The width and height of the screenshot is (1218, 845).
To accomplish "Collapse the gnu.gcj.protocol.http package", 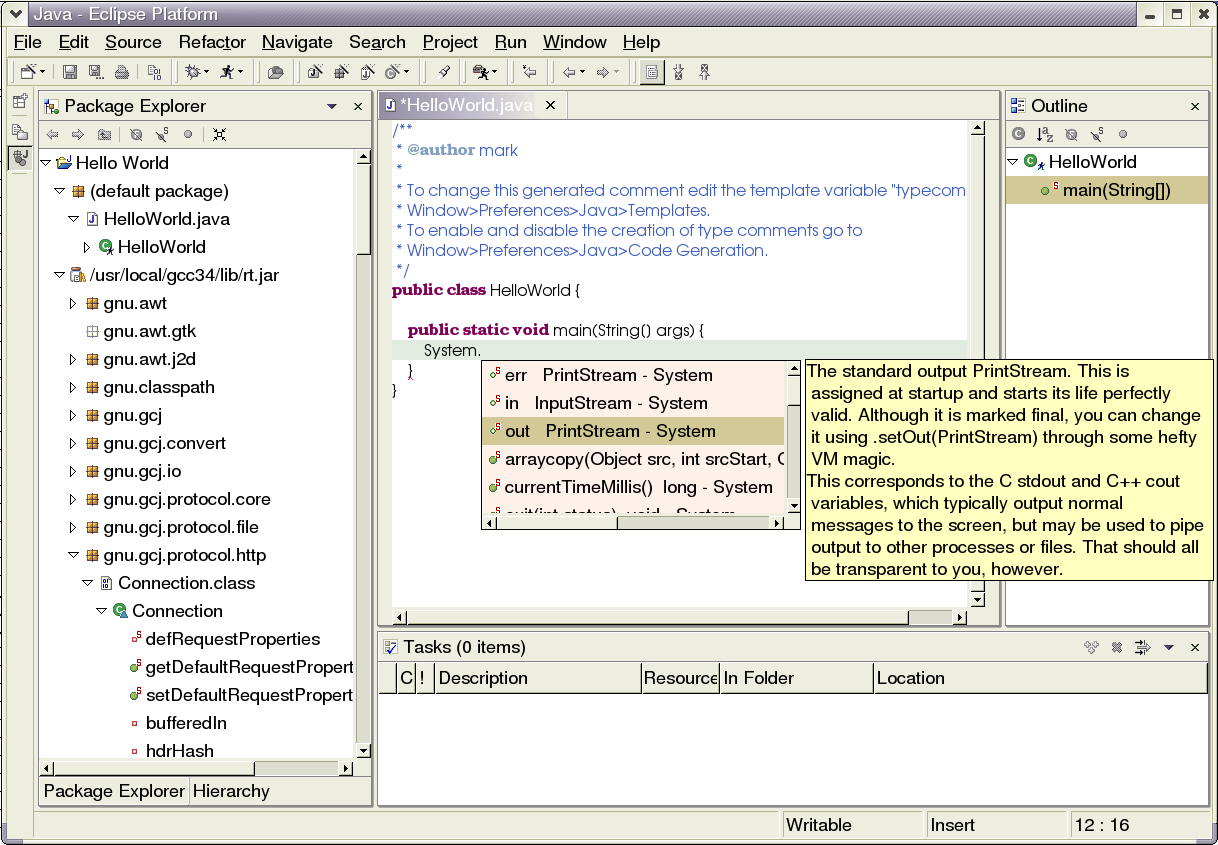I will point(73,555).
